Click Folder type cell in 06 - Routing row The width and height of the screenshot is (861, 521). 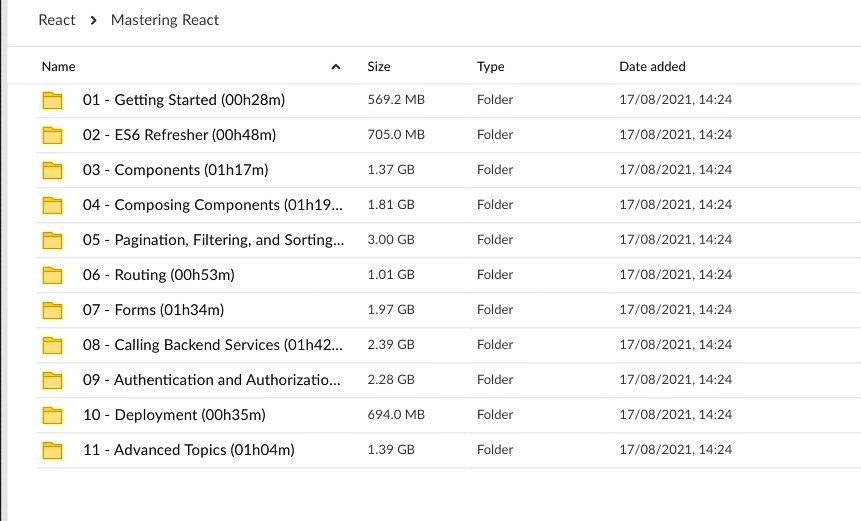coord(495,274)
